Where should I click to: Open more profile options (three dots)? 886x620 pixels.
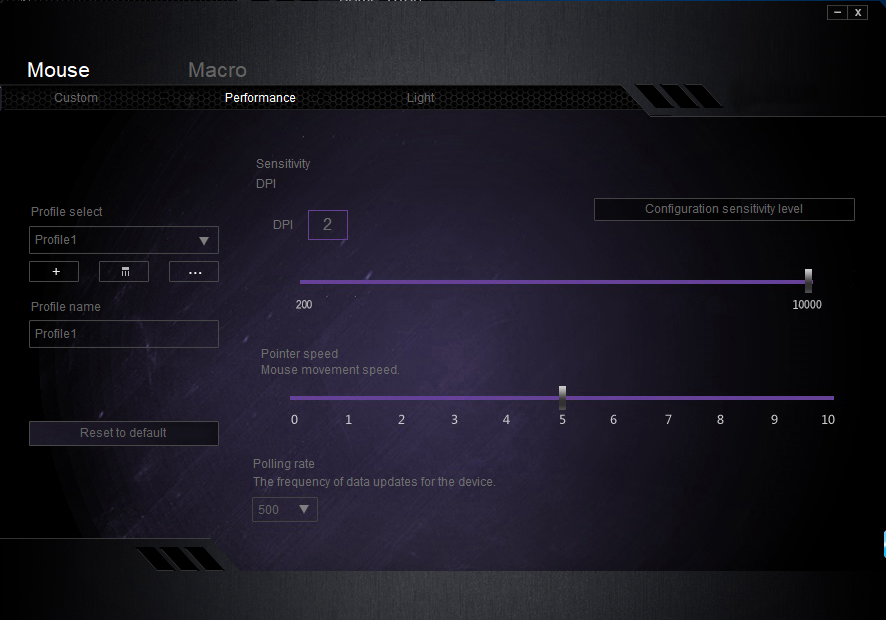click(x=194, y=272)
